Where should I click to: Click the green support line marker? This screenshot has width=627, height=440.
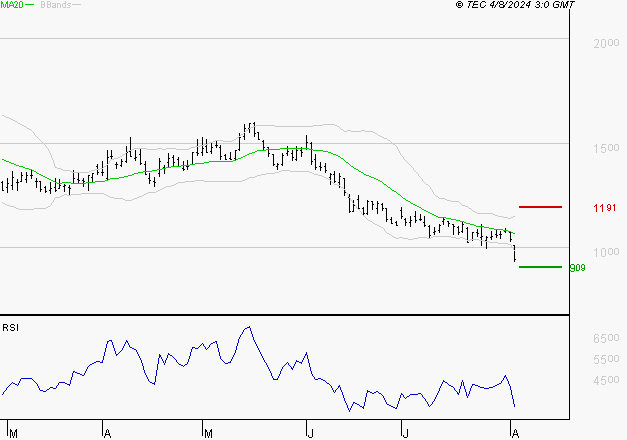pyautogui.click(x=540, y=267)
